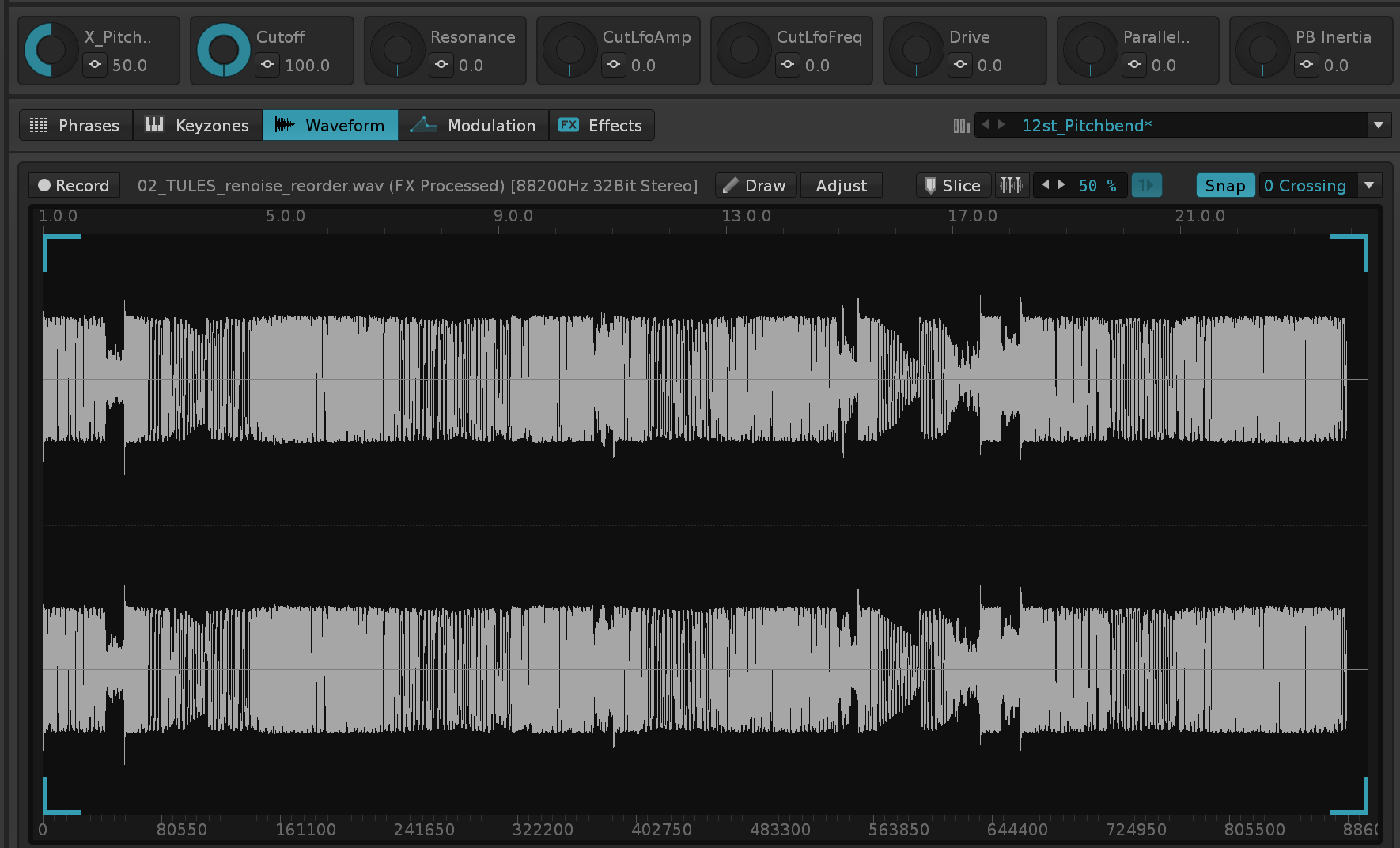Click the 50 % sensitivity value
The width and height of the screenshot is (1400, 848).
point(1098,185)
